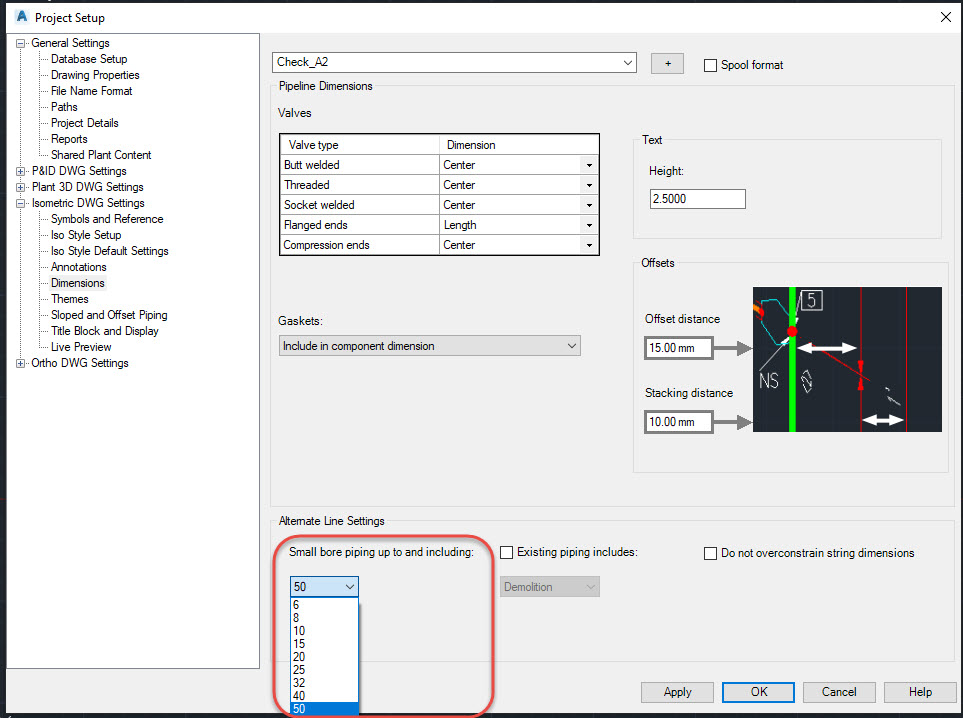Open the Paths settings item

(x=64, y=107)
